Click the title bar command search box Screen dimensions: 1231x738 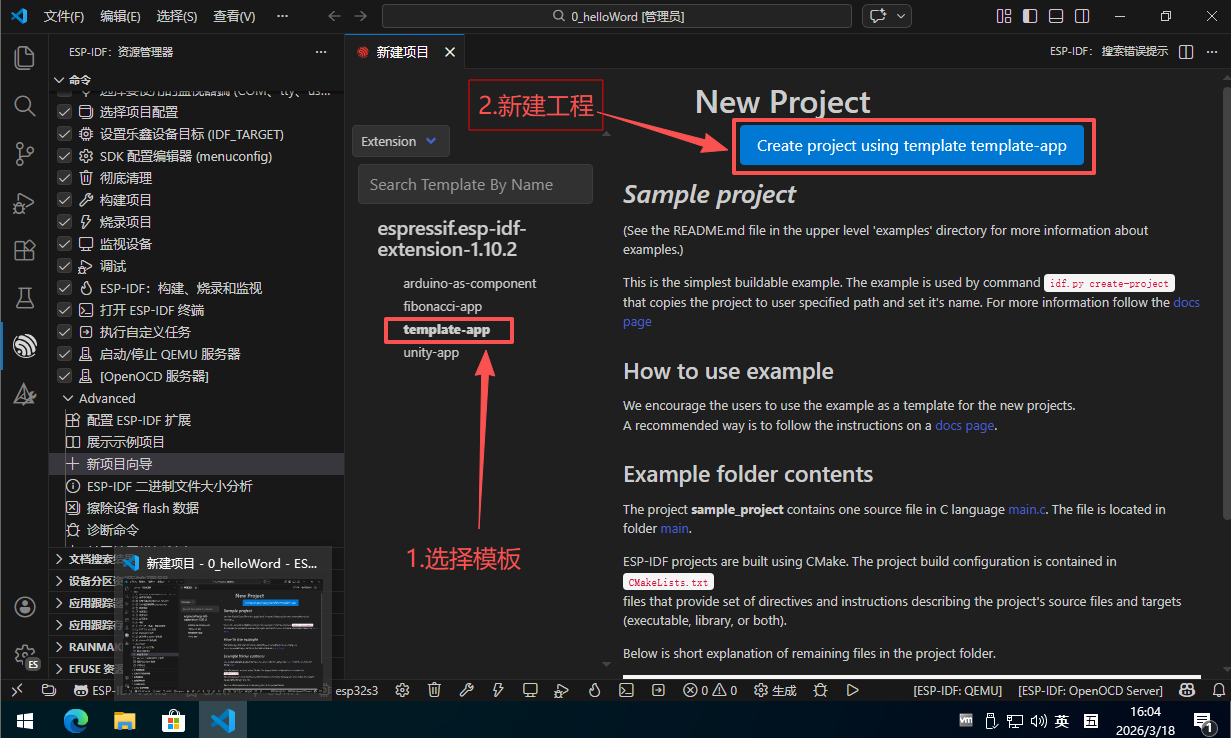pyautogui.click(x=617, y=16)
